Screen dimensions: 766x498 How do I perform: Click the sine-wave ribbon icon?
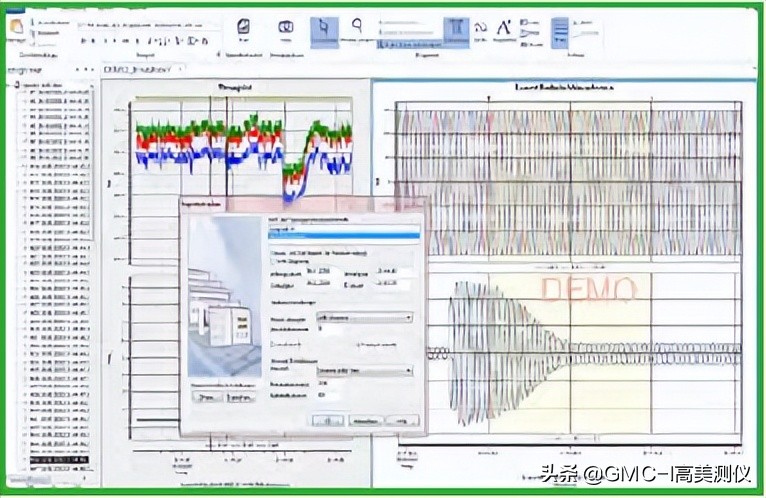click(x=481, y=28)
